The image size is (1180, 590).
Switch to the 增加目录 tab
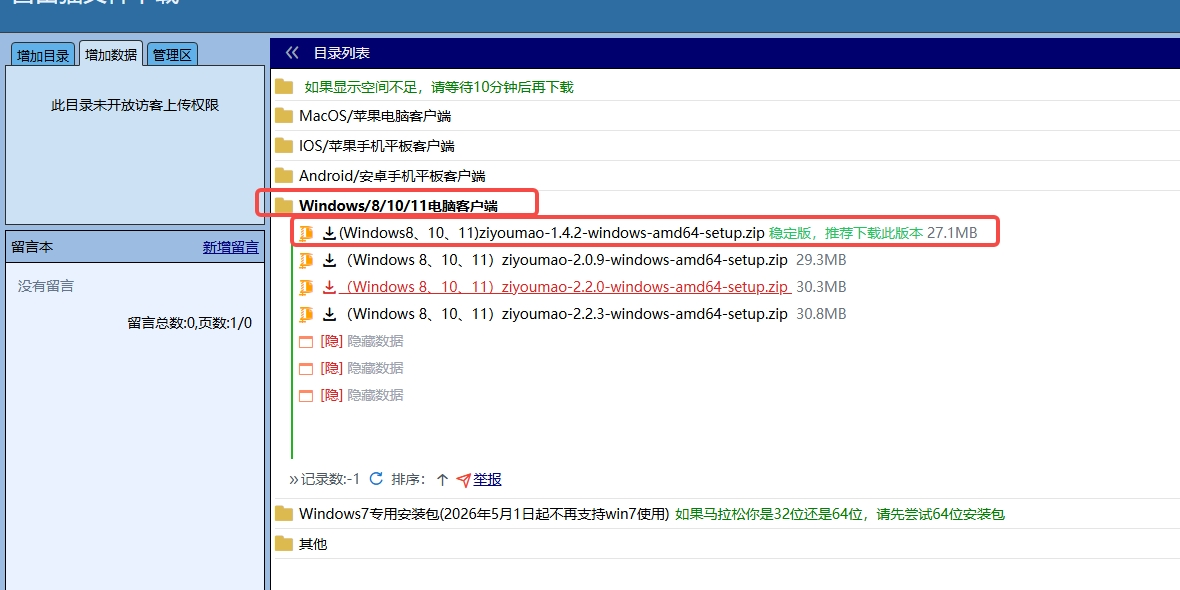point(43,56)
